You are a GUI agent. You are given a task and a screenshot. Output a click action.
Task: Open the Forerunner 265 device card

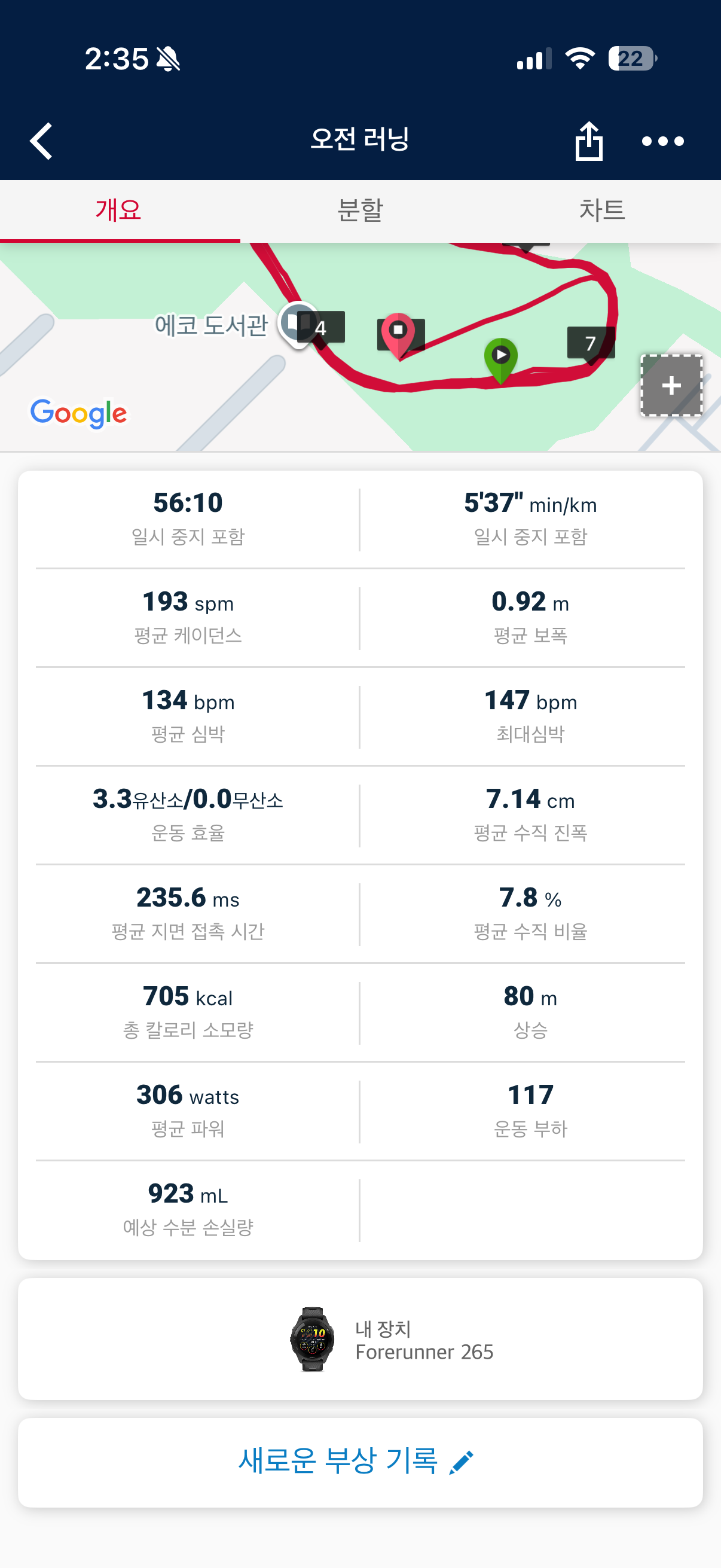pyautogui.click(x=360, y=1338)
